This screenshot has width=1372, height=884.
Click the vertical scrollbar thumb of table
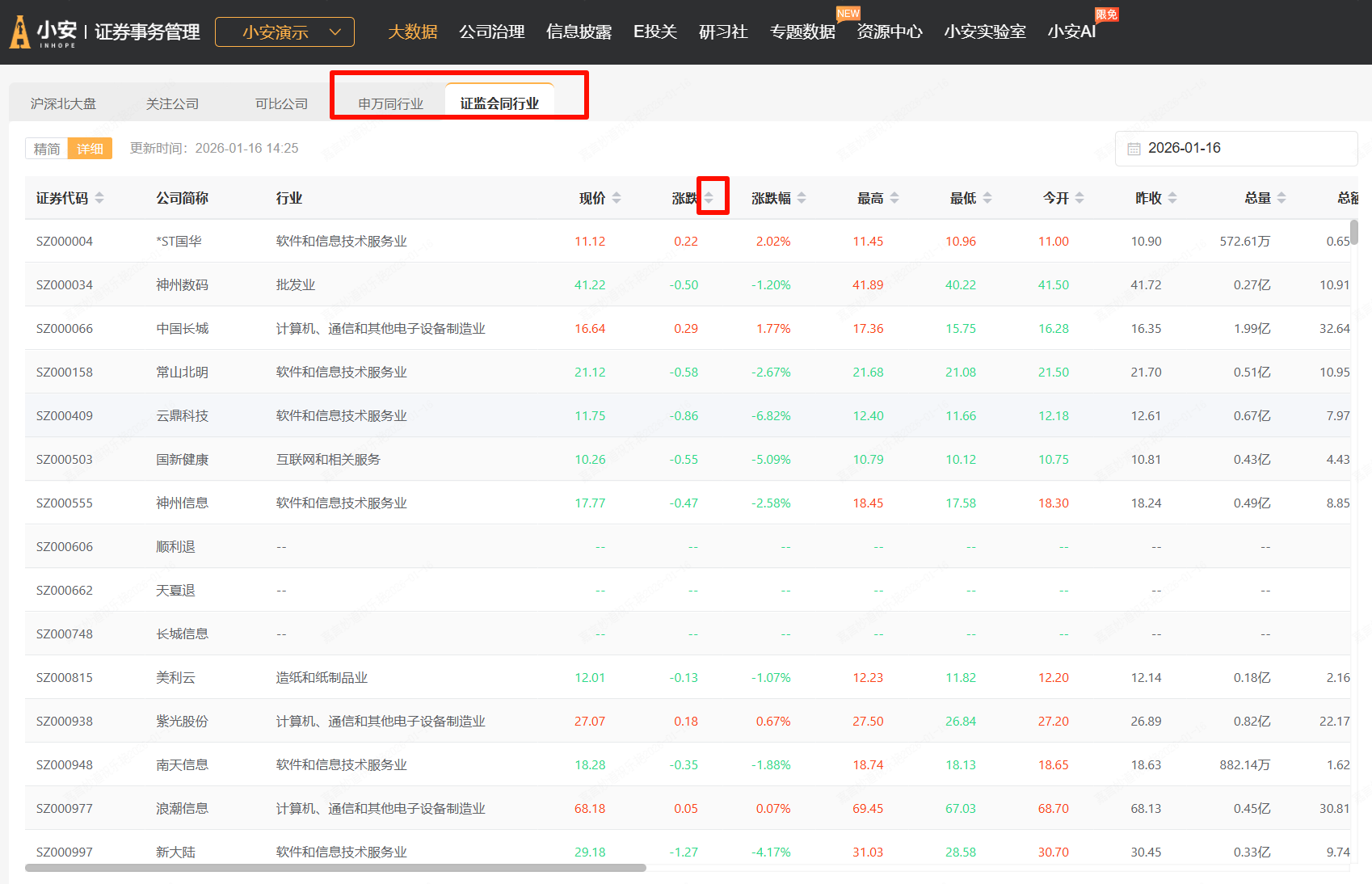[x=1354, y=231]
